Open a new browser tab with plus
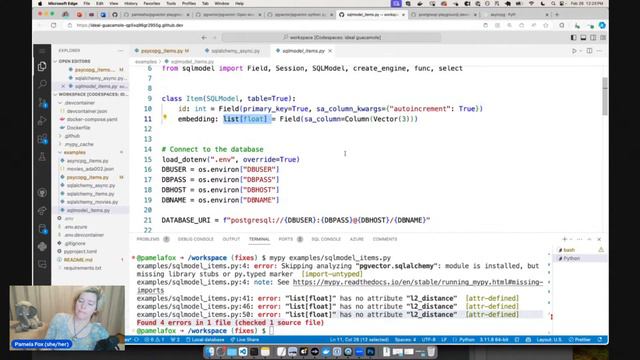Viewport: 640px width, 360px height. click(557, 15)
